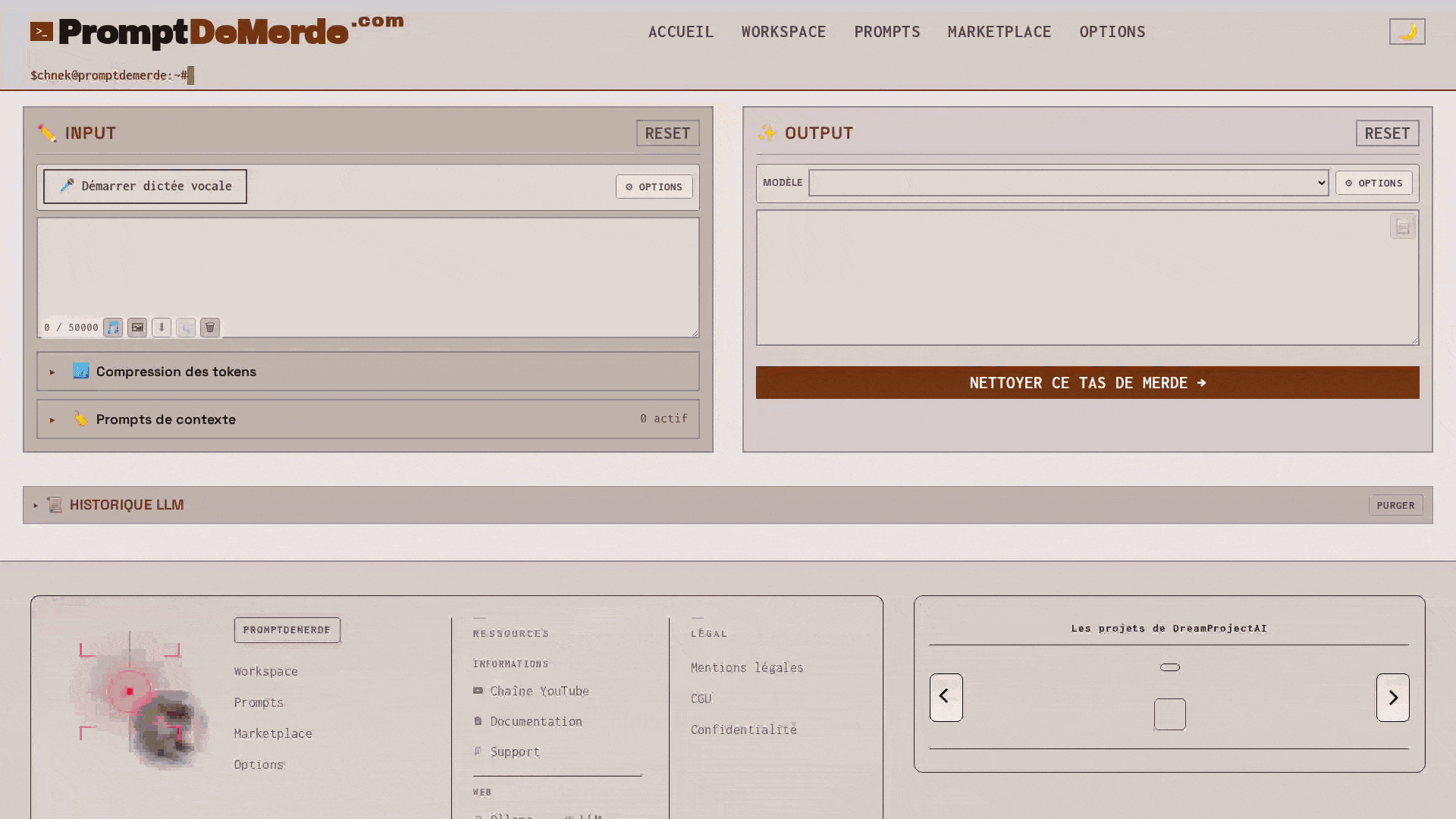The image size is (1456, 819).
Task: Open the ACCUEIL menu item
Action: click(x=680, y=32)
